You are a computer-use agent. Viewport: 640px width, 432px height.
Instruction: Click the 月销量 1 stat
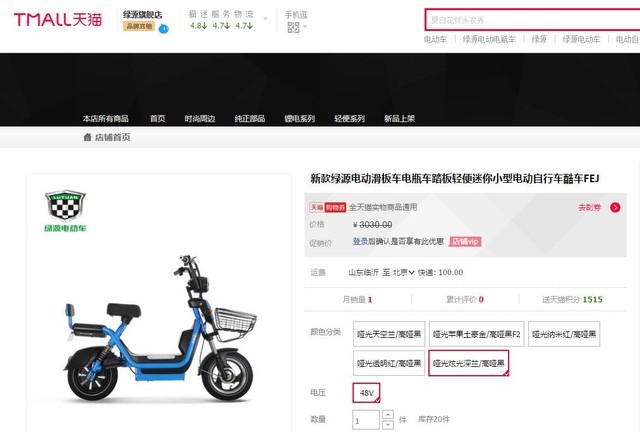pos(357,299)
